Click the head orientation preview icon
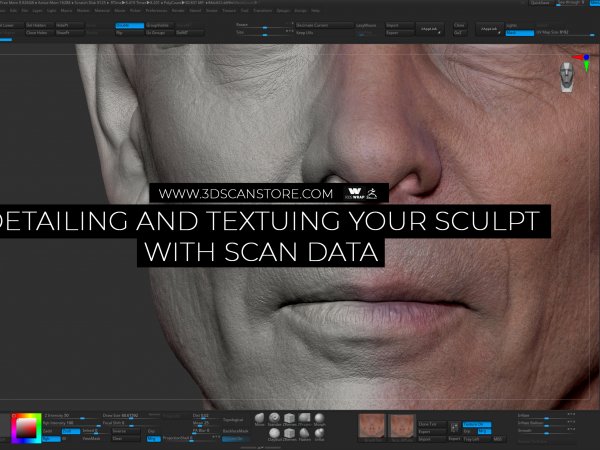The image size is (600, 450). point(567,77)
